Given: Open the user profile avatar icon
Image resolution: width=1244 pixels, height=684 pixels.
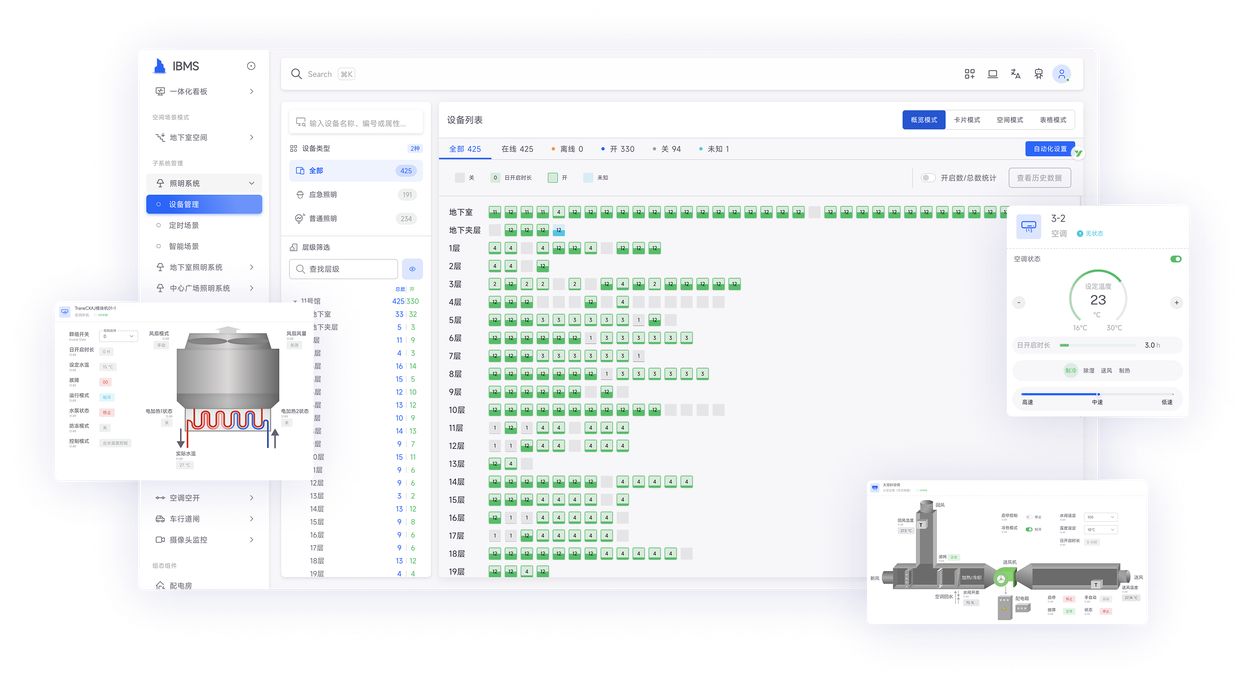Looking at the screenshot, I should coord(1061,74).
